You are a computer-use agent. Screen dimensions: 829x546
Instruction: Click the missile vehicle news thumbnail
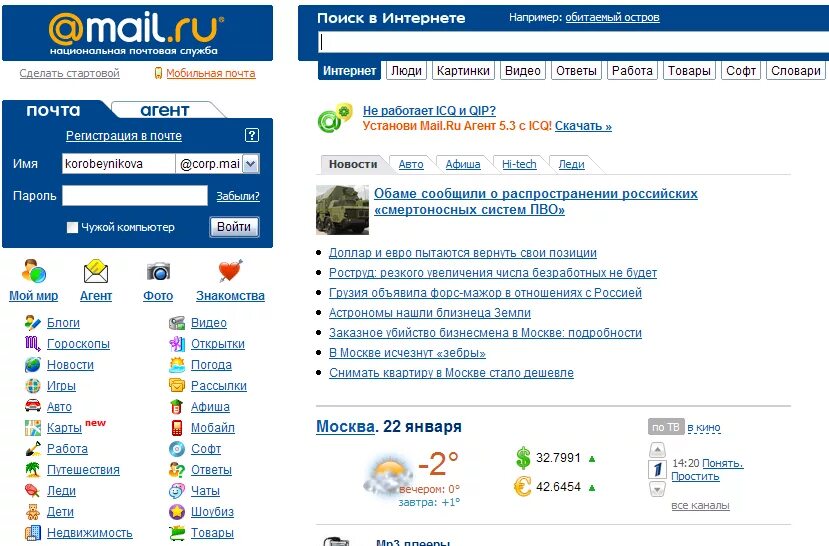pos(342,209)
